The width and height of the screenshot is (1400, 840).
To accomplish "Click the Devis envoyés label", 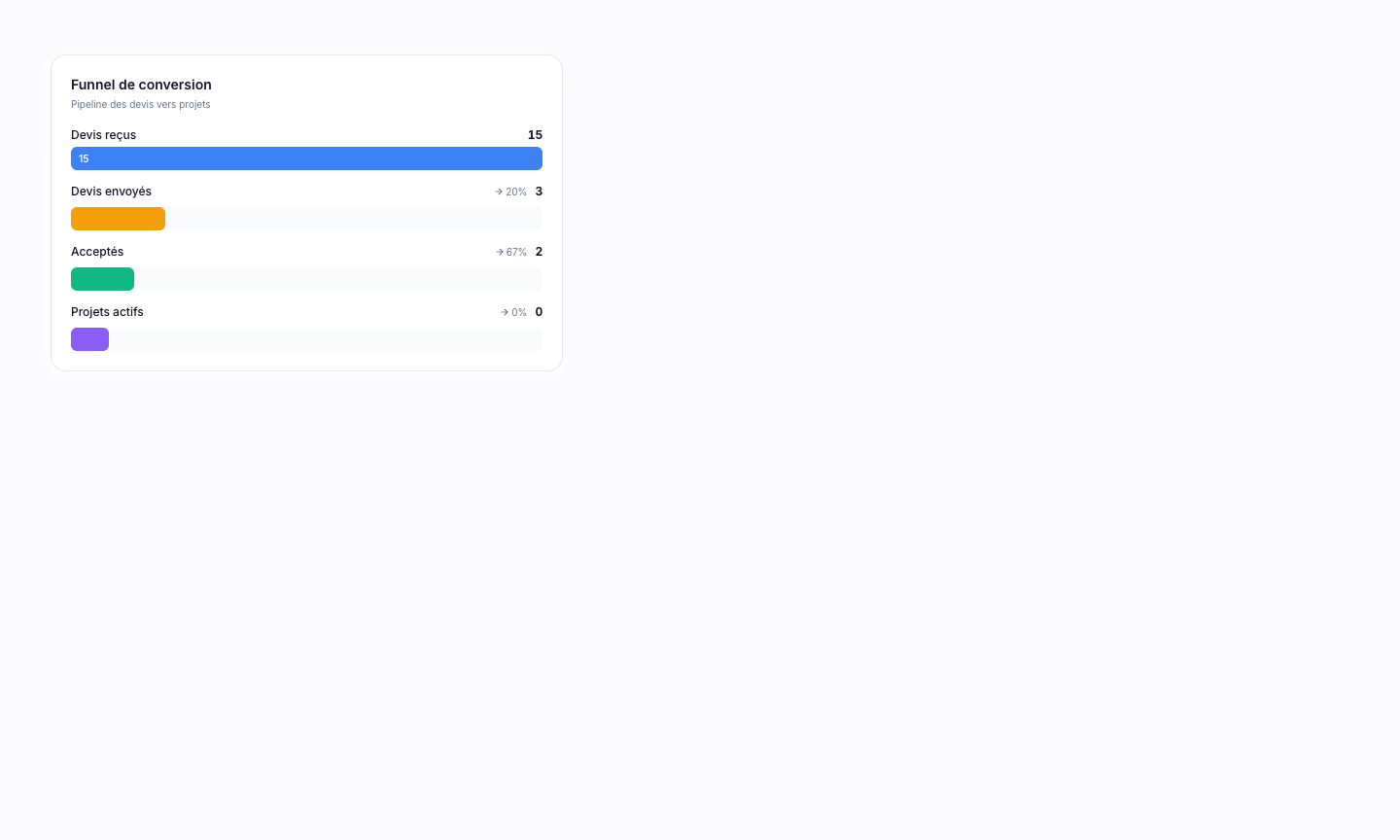I will pos(111,192).
